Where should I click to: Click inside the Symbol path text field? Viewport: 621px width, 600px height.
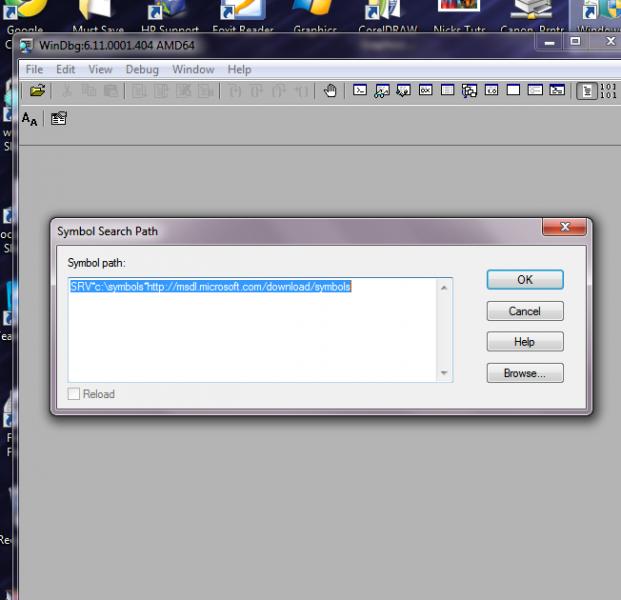tap(253, 330)
